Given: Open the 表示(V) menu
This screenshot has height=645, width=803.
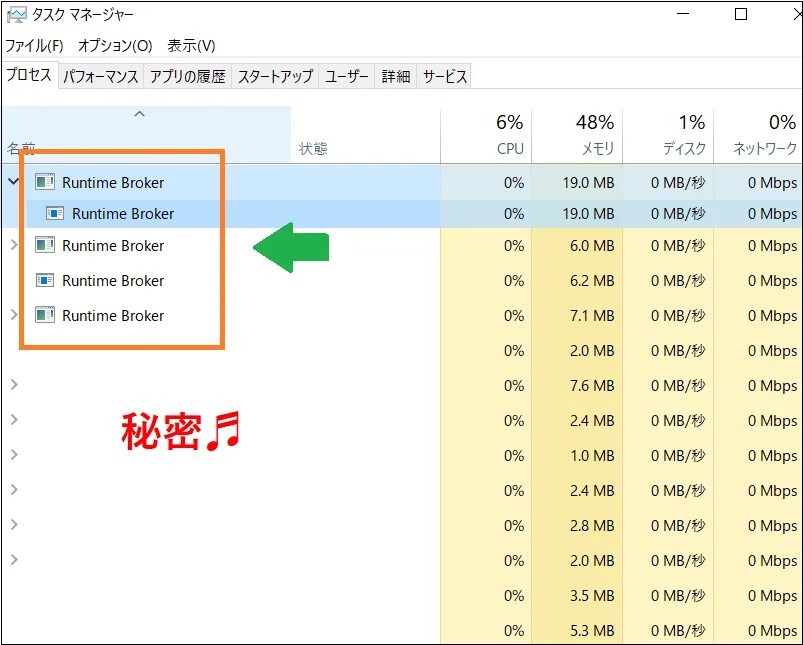Looking at the screenshot, I should 191,46.
